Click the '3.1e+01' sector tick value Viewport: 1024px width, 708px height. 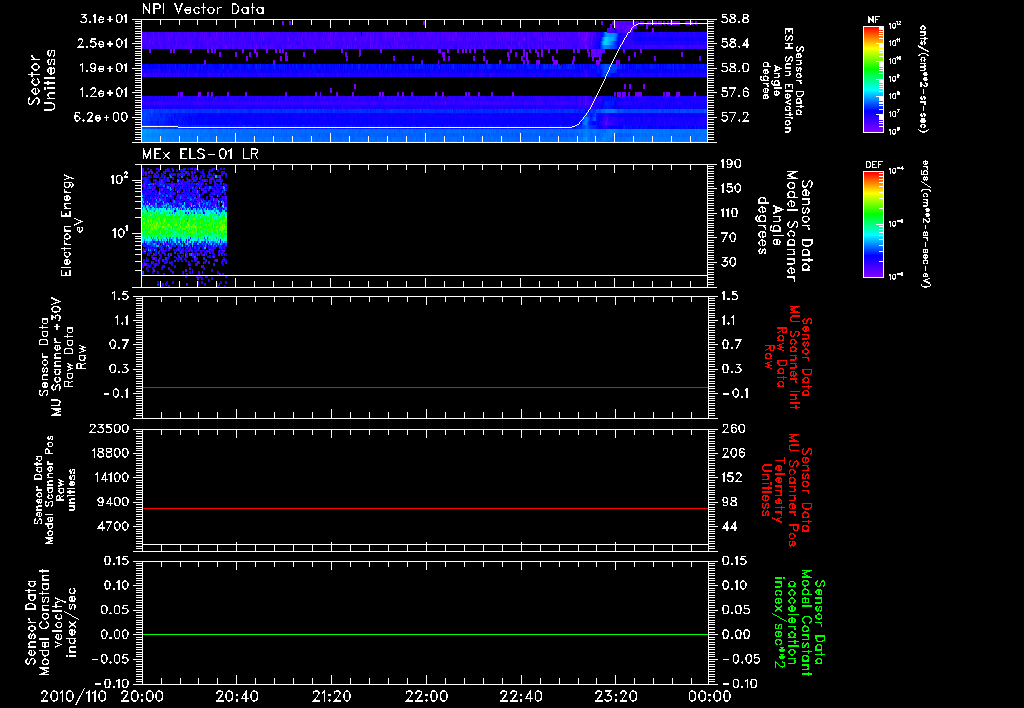[104, 18]
